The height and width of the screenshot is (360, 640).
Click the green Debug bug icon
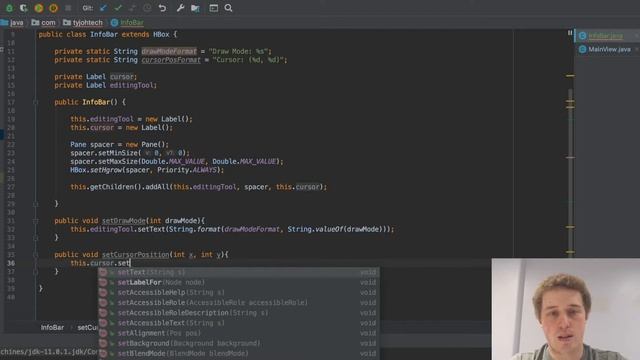click(9, 8)
